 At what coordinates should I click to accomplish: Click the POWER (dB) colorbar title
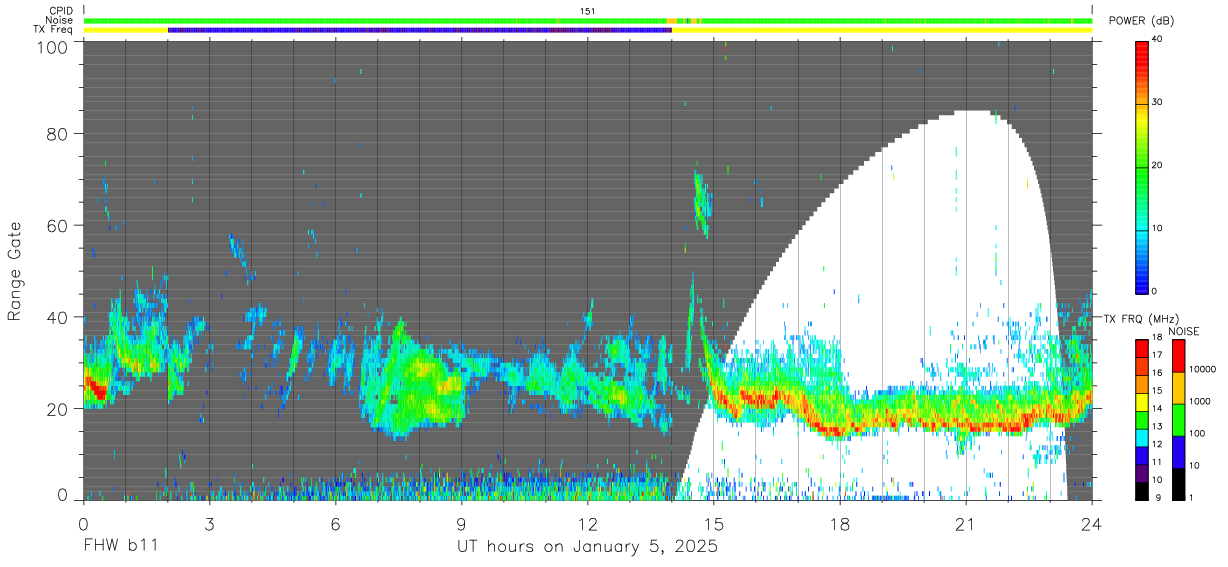(x=1140, y=20)
